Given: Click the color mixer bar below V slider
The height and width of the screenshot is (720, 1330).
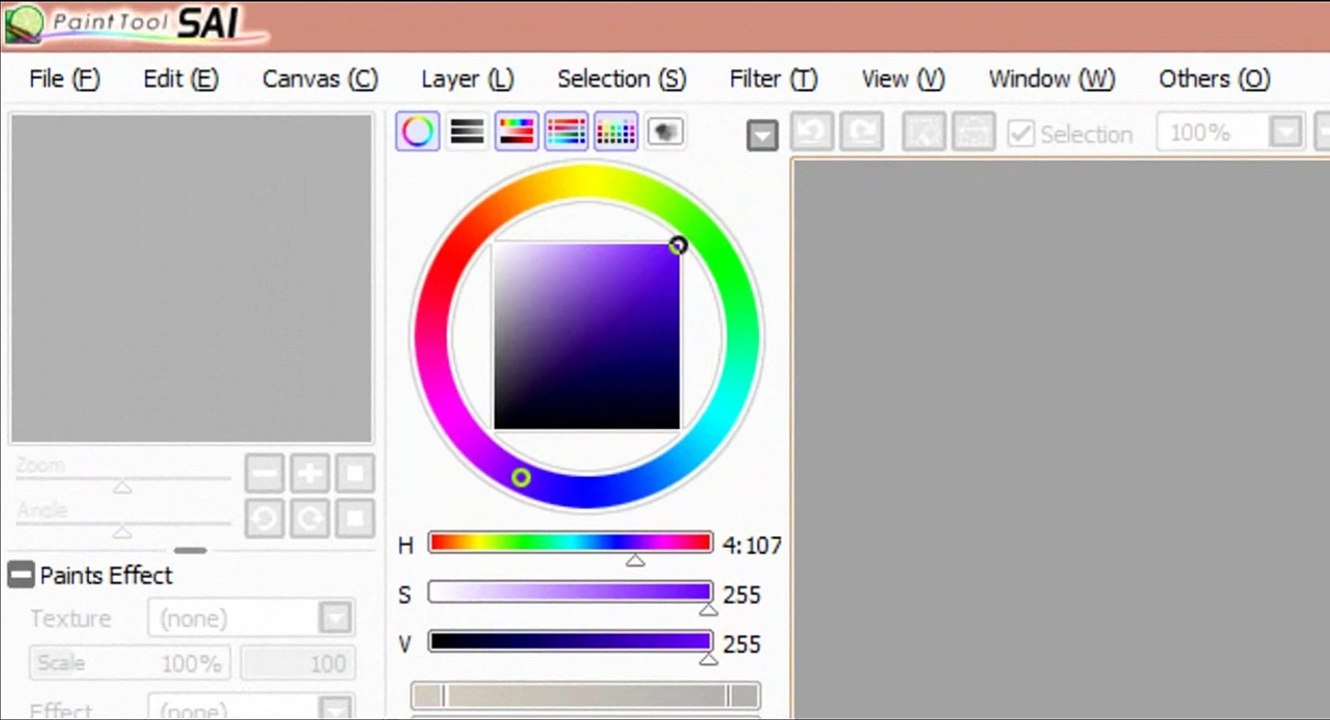Looking at the screenshot, I should pyautogui.click(x=586, y=696).
